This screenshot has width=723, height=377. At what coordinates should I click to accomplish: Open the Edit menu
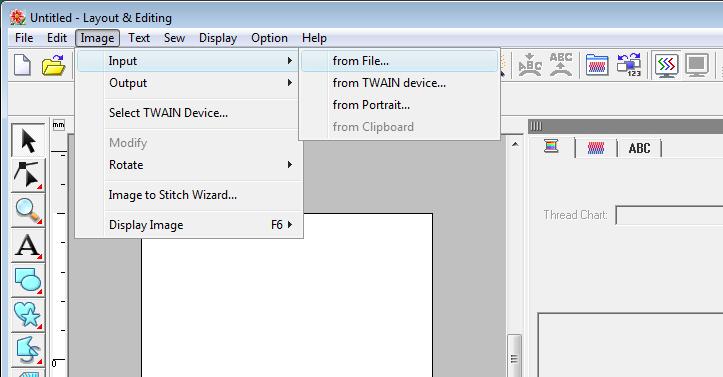(57, 38)
